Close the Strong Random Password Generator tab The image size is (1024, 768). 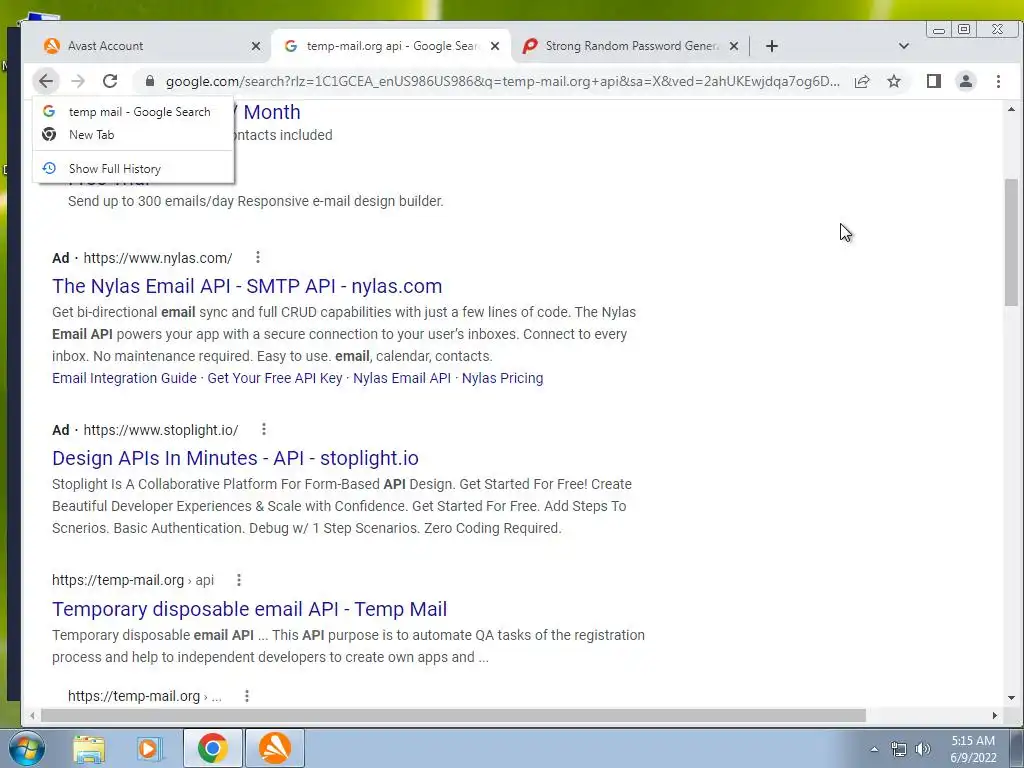pyautogui.click(x=734, y=46)
